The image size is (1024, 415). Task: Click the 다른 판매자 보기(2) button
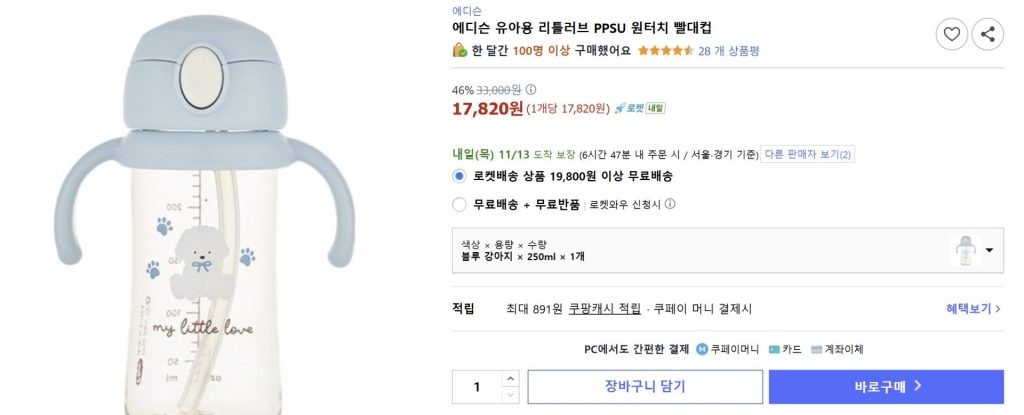(x=808, y=154)
